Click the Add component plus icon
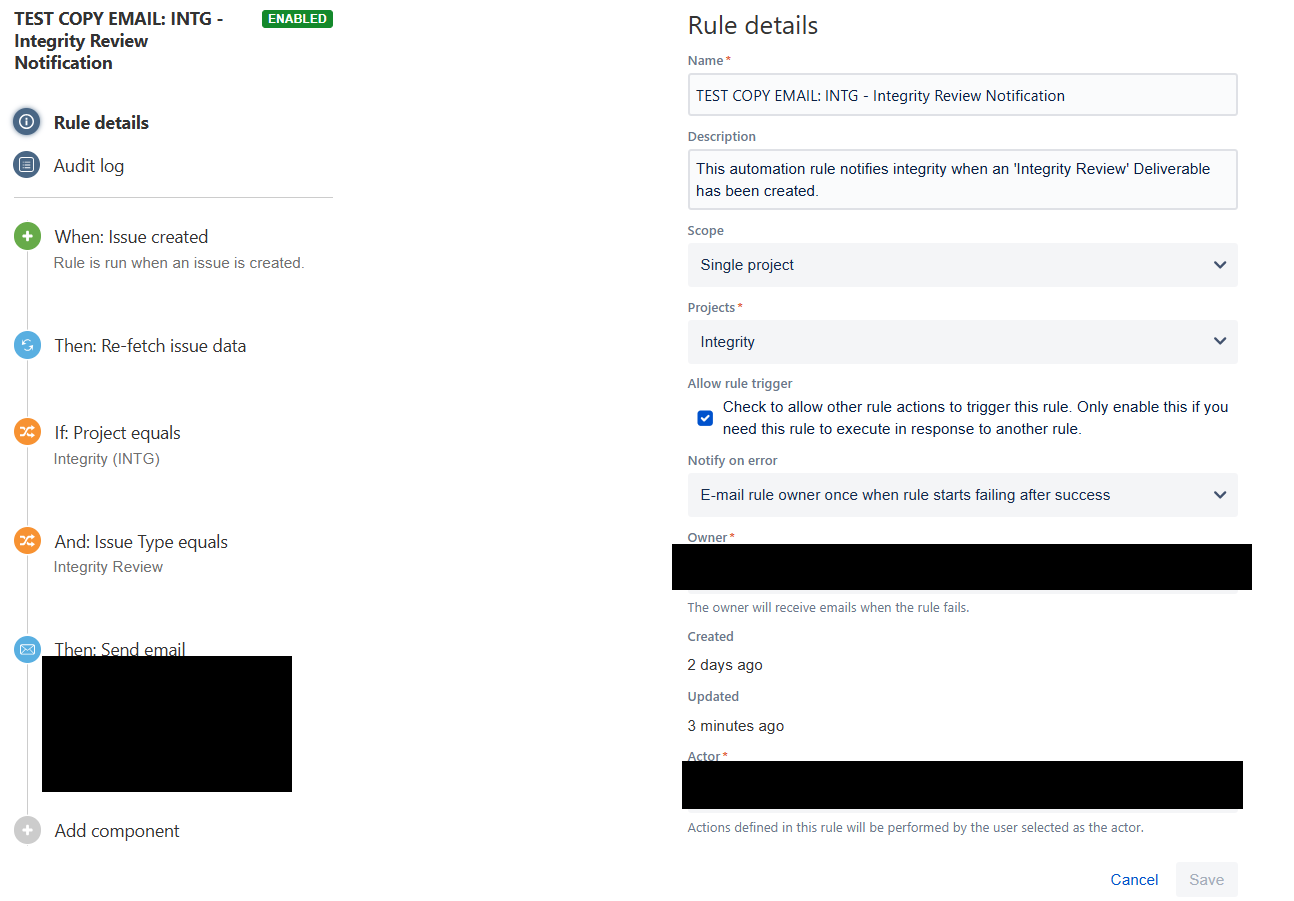Viewport: 1294px width, 901px height. point(27,830)
